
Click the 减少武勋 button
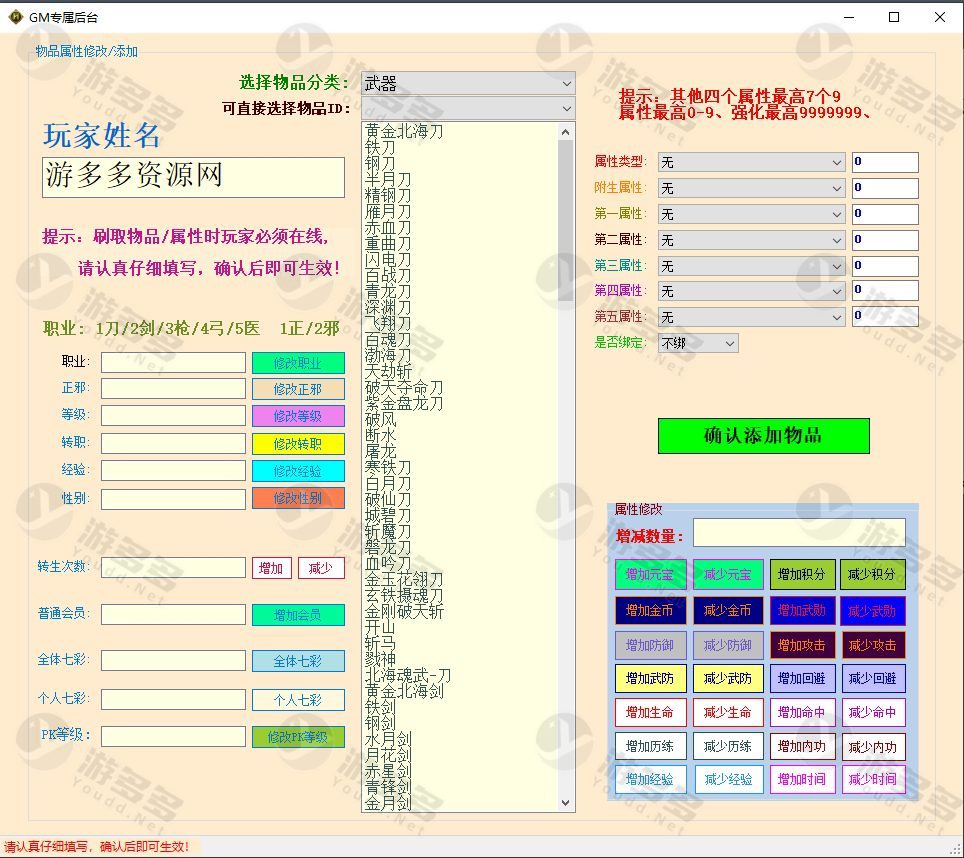tap(872, 610)
